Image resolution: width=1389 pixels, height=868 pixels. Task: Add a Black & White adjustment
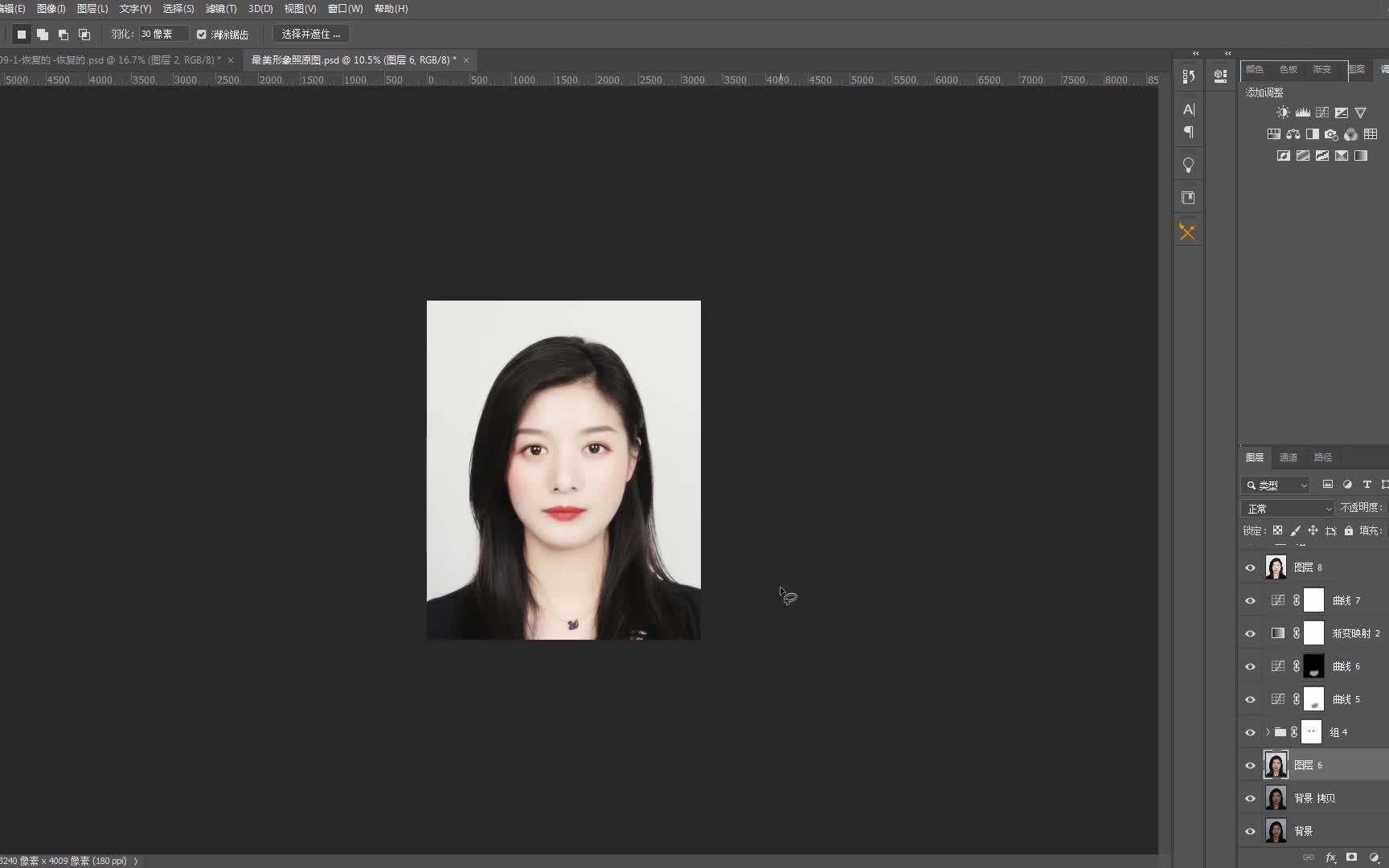point(1312,134)
